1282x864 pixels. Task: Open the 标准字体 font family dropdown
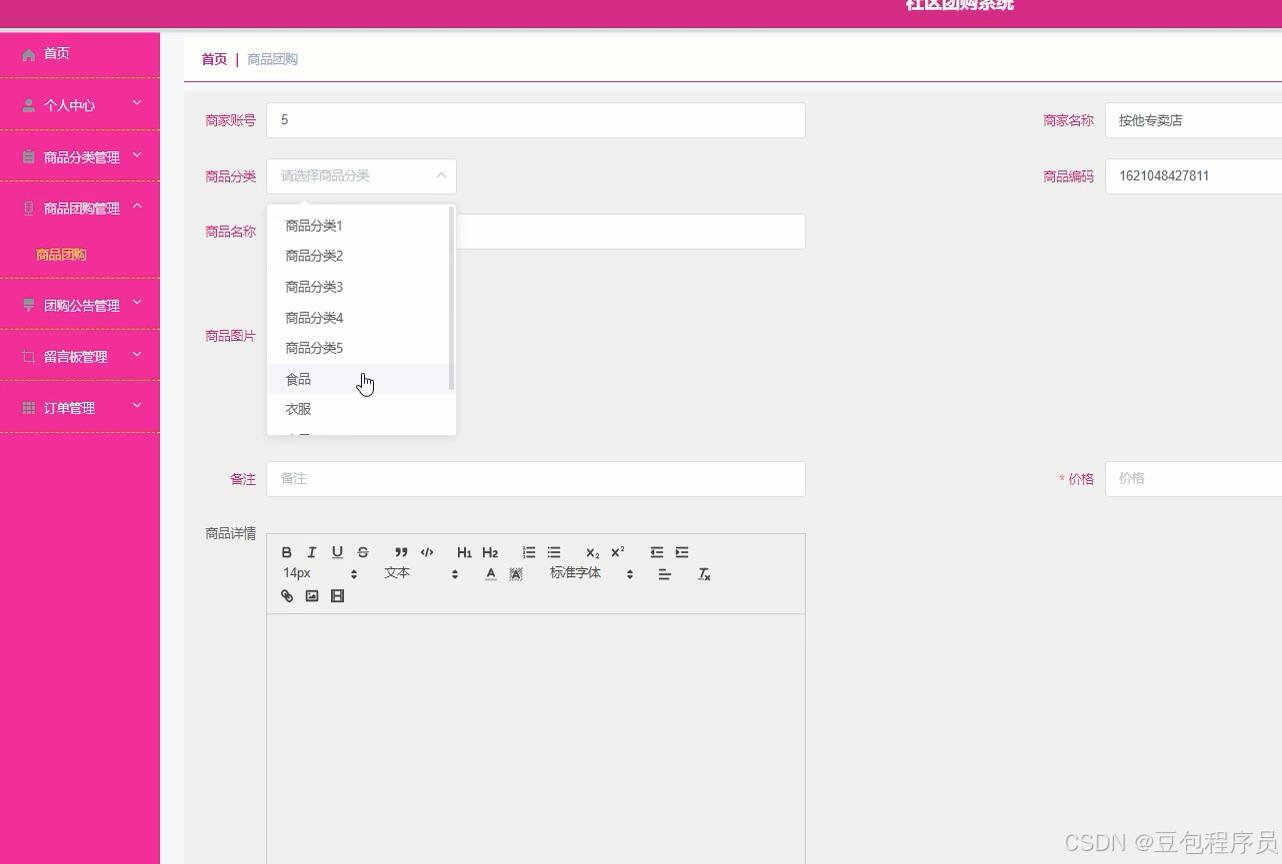(x=591, y=573)
